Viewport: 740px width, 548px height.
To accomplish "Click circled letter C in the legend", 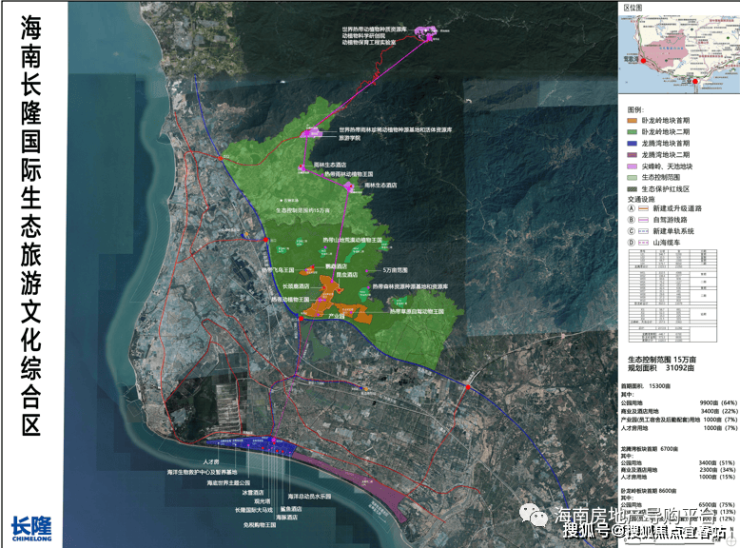I will click(x=631, y=231).
